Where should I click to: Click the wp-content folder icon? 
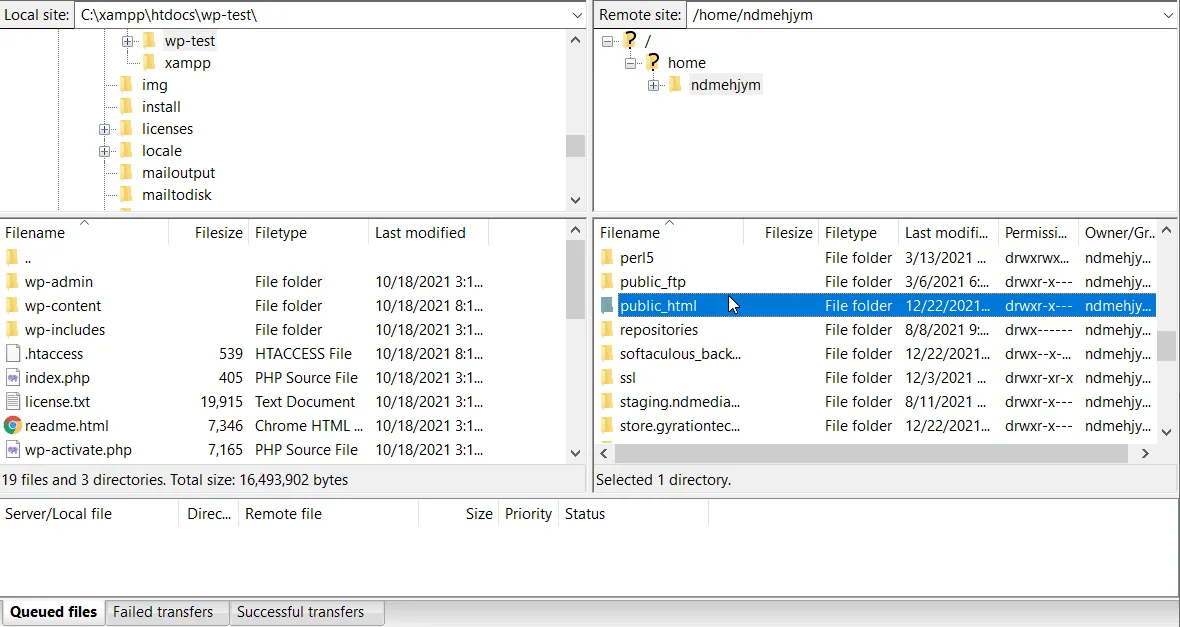click(12, 306)
